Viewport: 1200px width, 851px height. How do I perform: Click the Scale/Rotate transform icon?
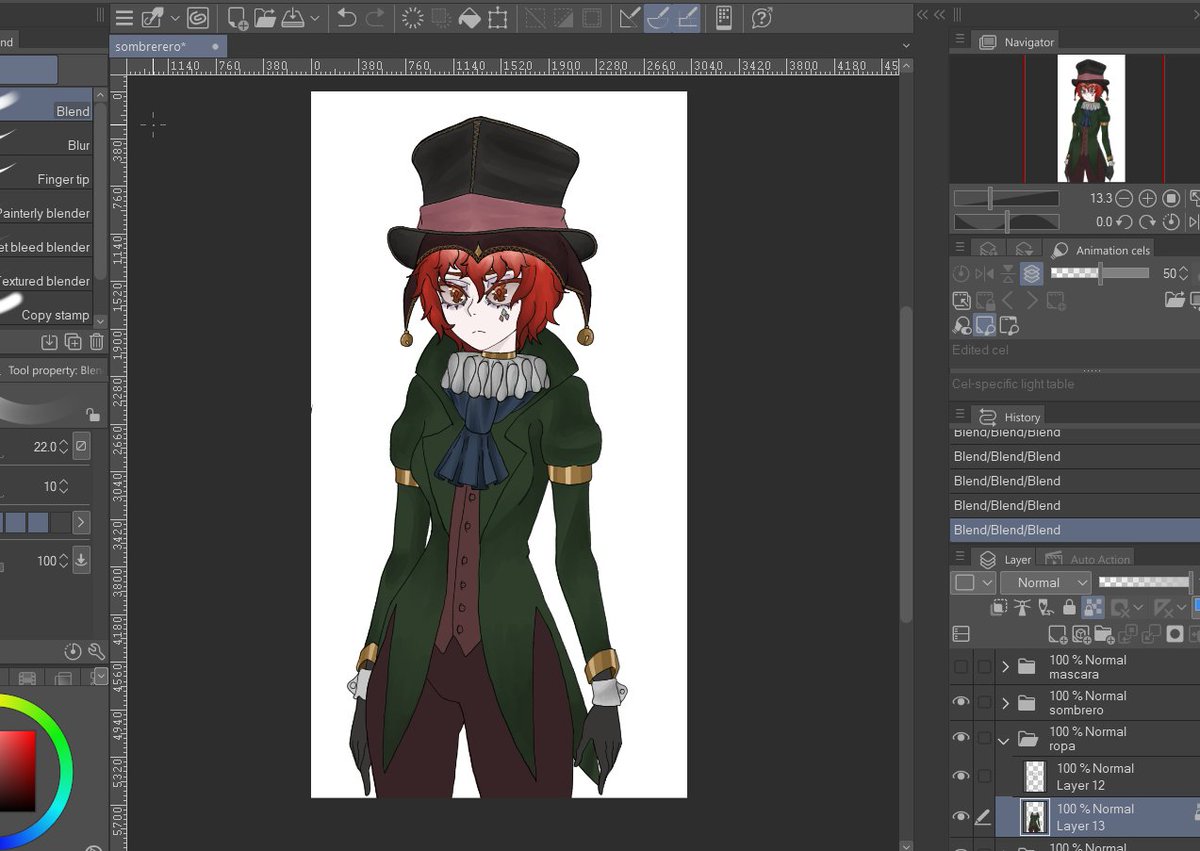pos(497,18)
